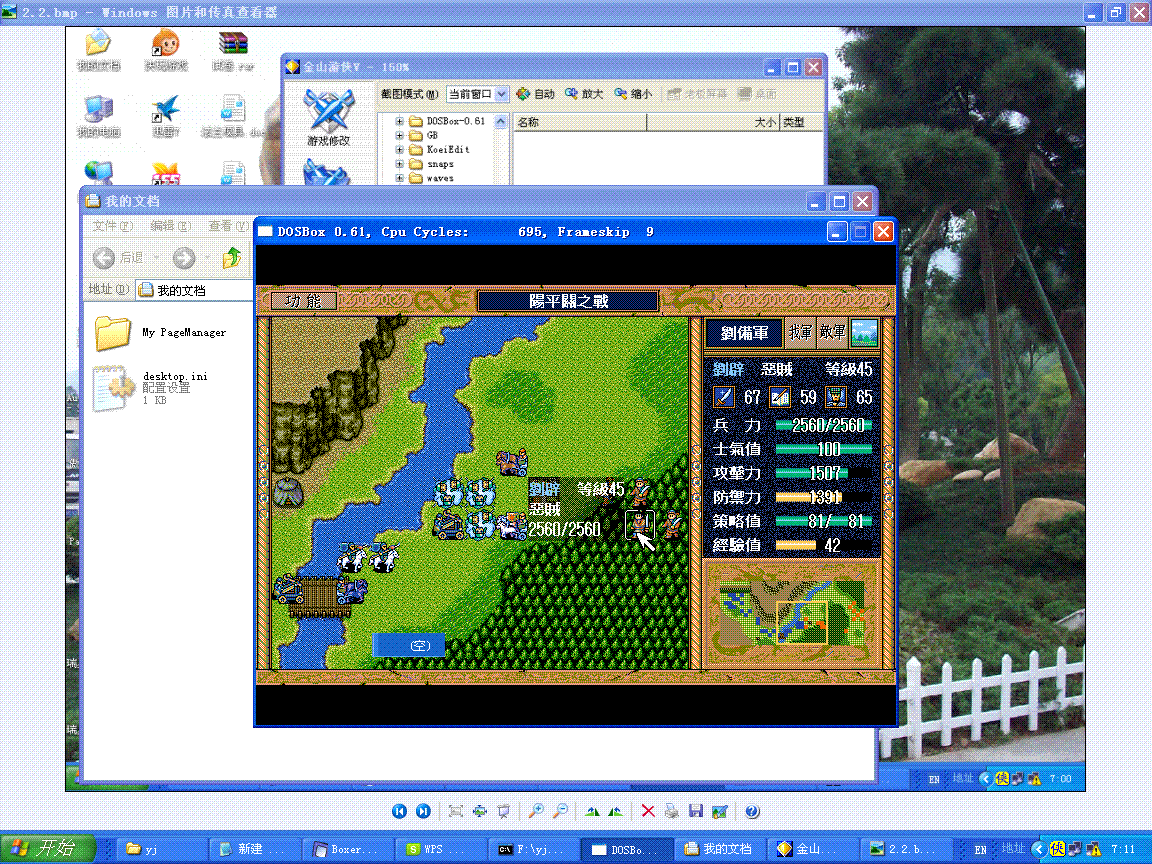Open 后退 back history dropdown arrow
The width and height of the screenshot is (1152, 864).
pyautogui.click(x=156, y=258)
